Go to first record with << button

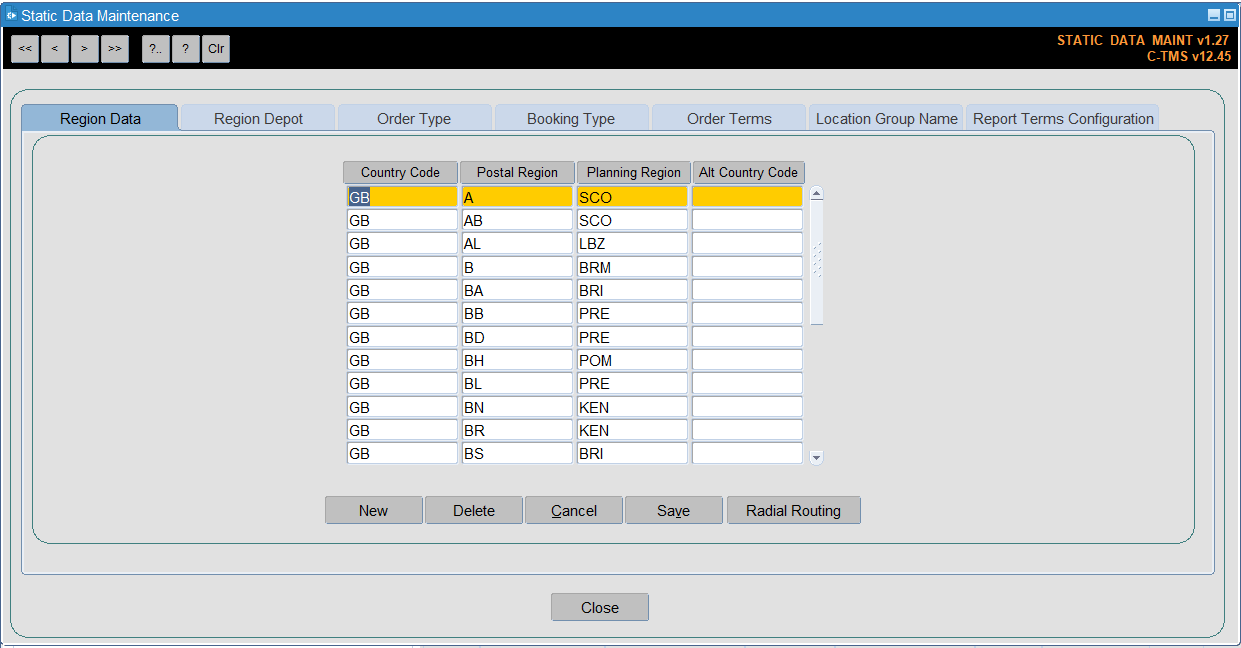(x=25, y=48)
